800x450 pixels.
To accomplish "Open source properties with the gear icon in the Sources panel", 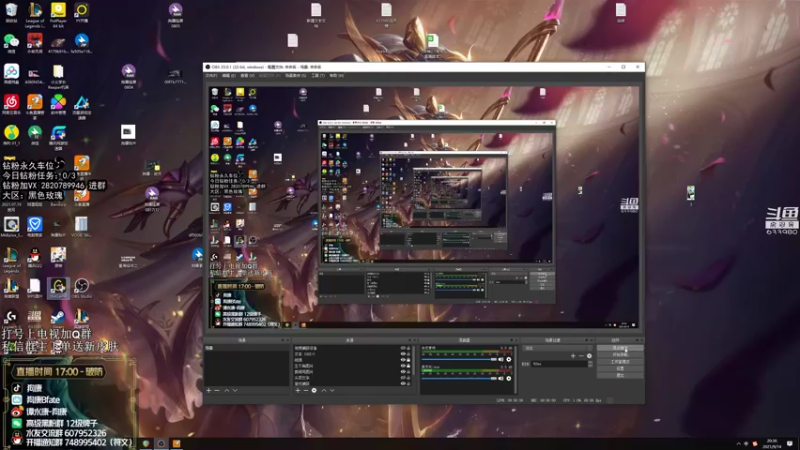I will [x=314, y=390].
